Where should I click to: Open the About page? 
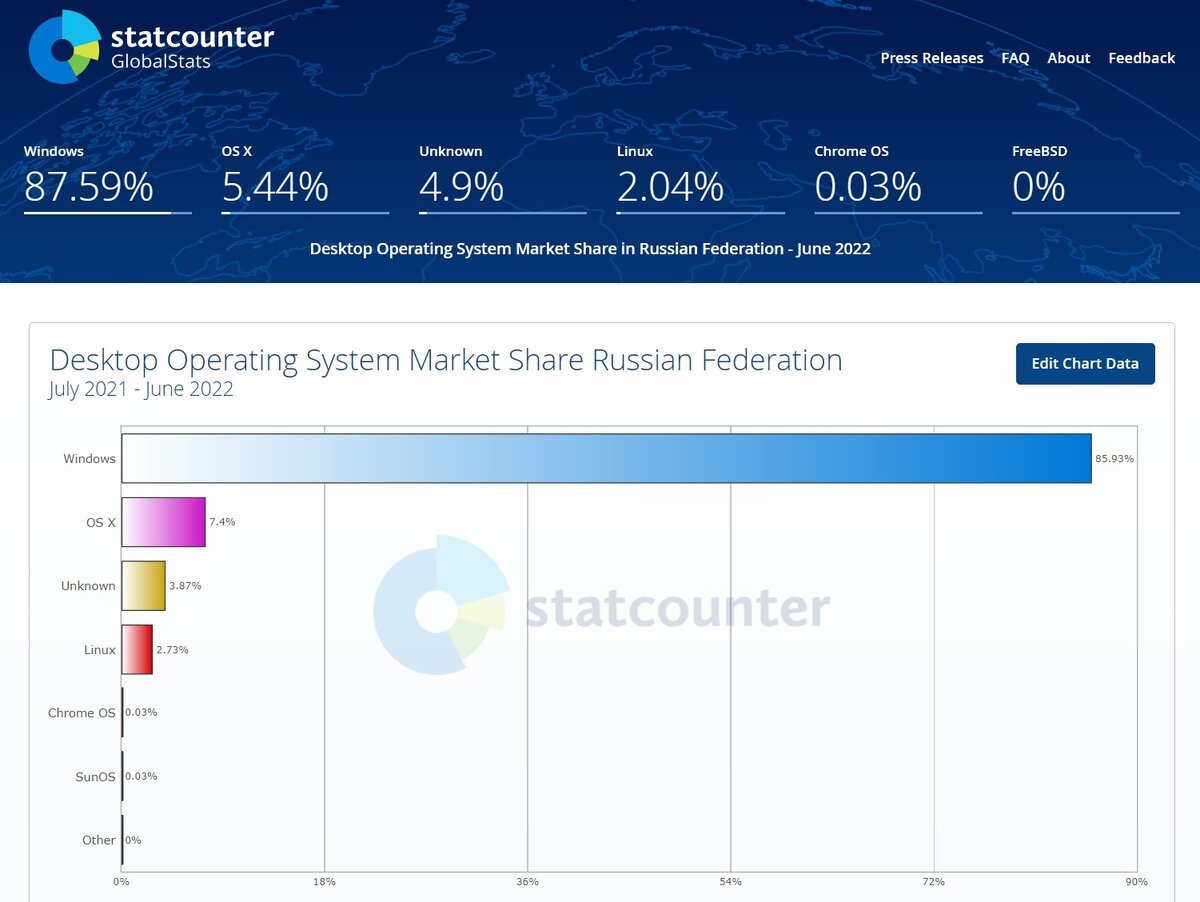pos(1068,58)
